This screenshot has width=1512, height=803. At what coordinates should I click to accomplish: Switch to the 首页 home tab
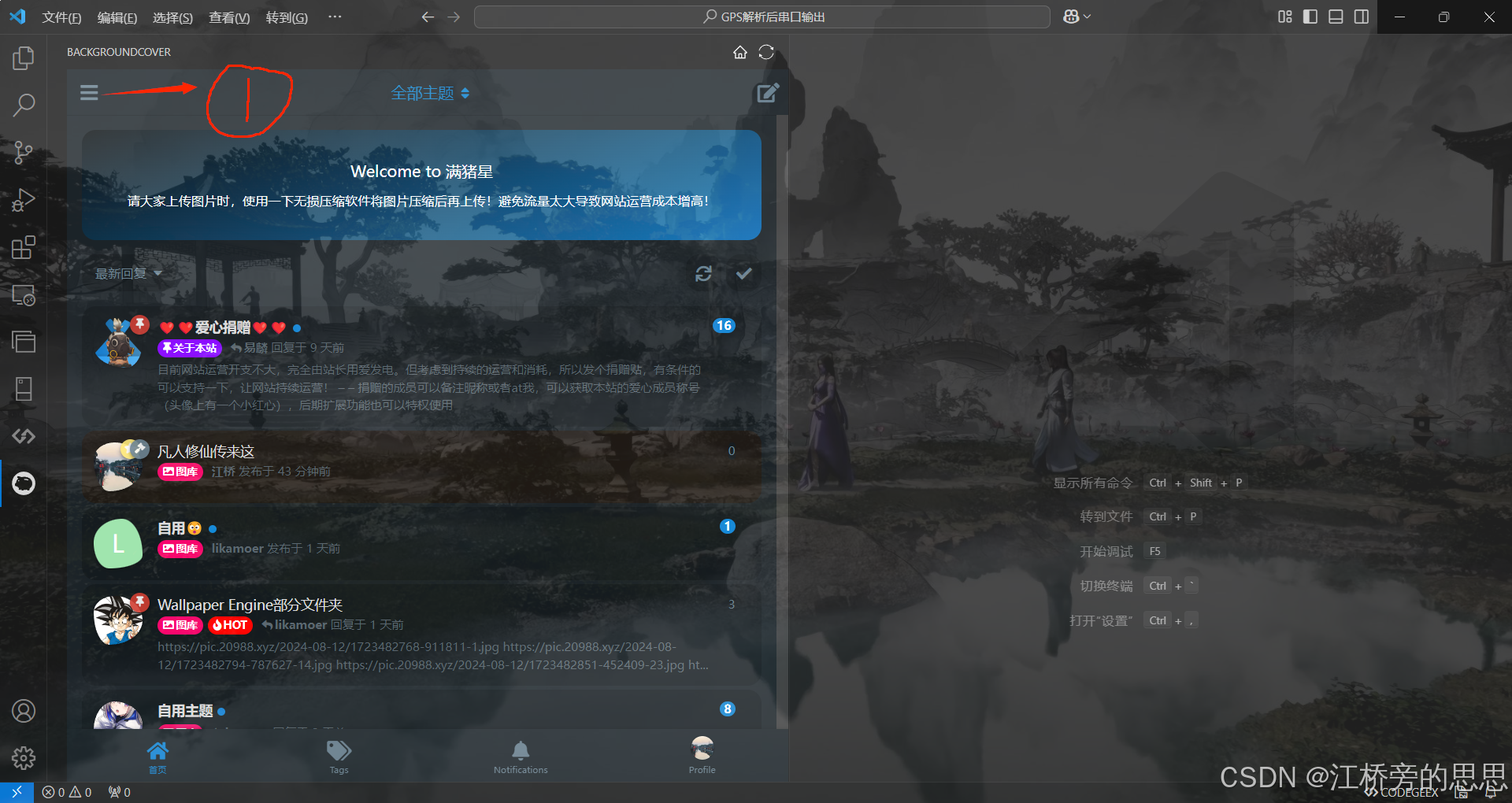point(157,757)
